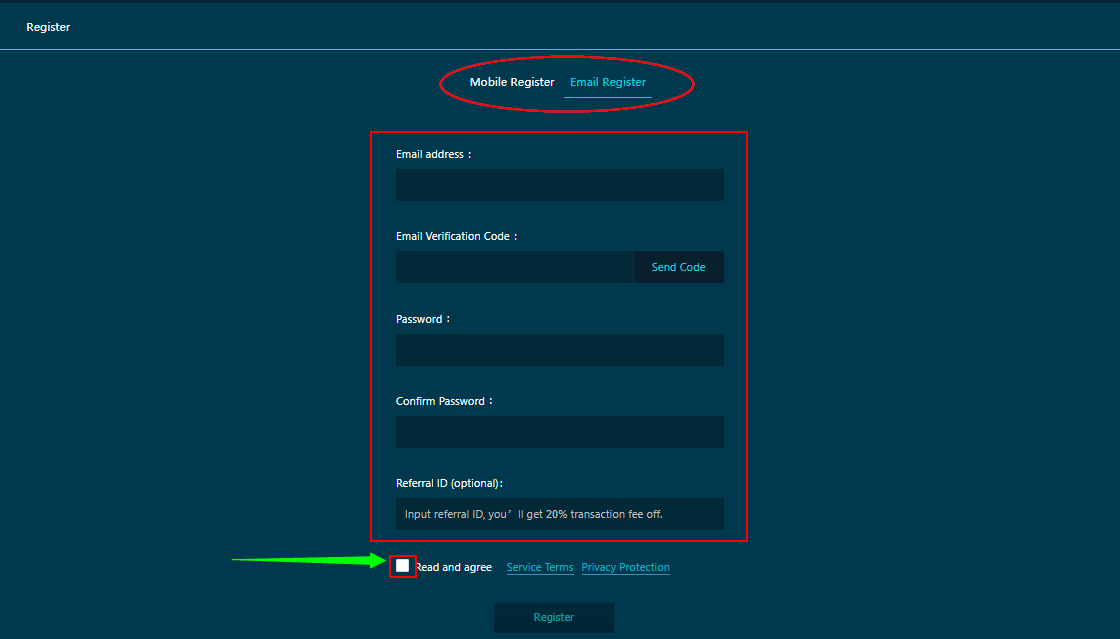Screen dimensions: 1120x639
Task: Click the Referral ID optional field
Action: [559, 514]
